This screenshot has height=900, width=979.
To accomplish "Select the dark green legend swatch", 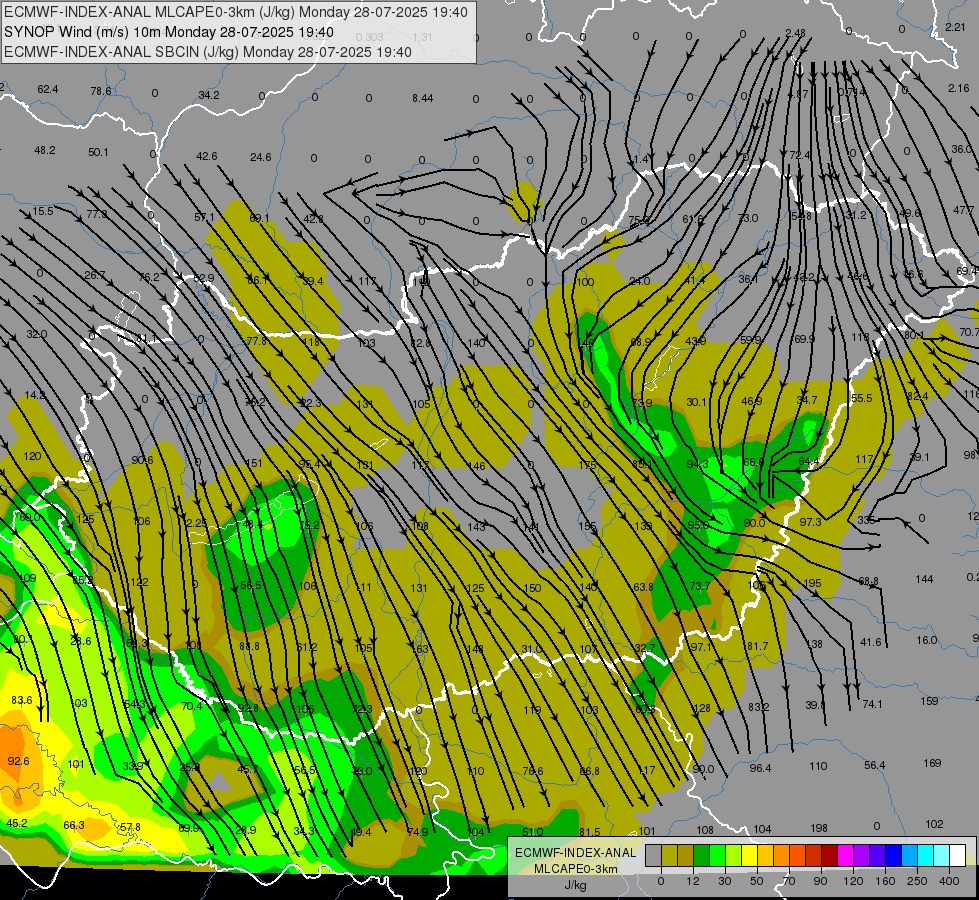I will 701,855.
